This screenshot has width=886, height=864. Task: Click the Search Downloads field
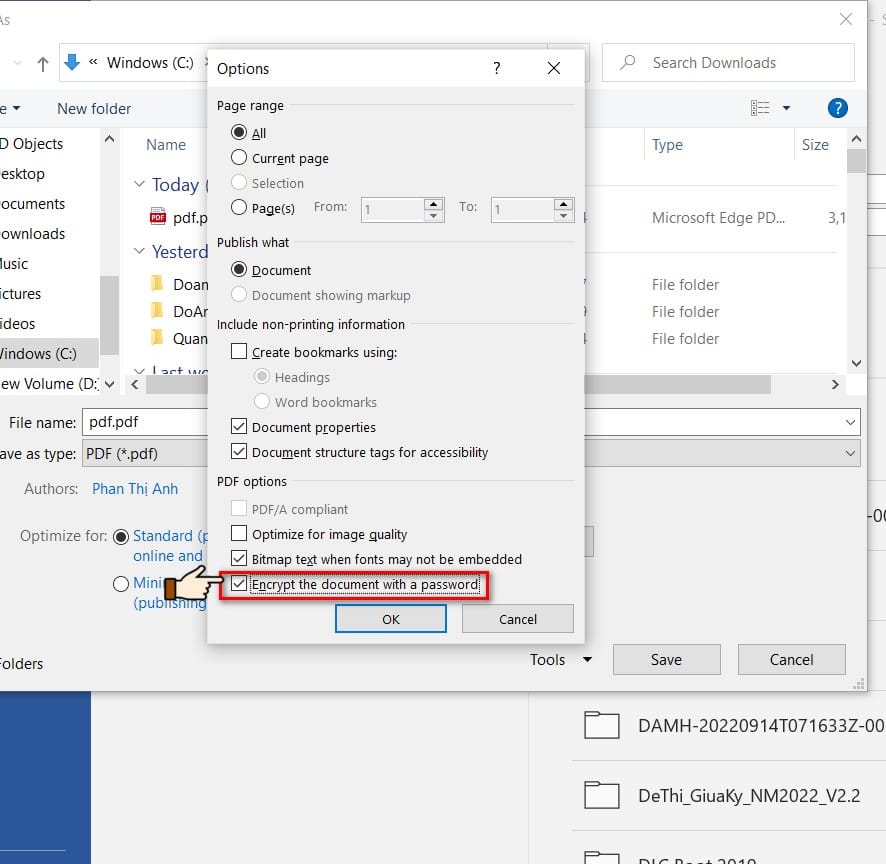pyautogui.click(x=728, y=63)
